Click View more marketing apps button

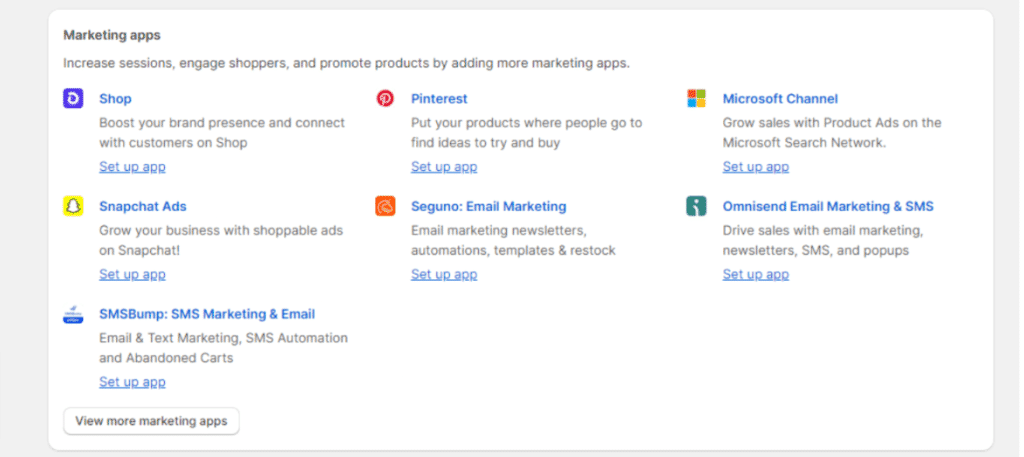[x=152, y=421]
